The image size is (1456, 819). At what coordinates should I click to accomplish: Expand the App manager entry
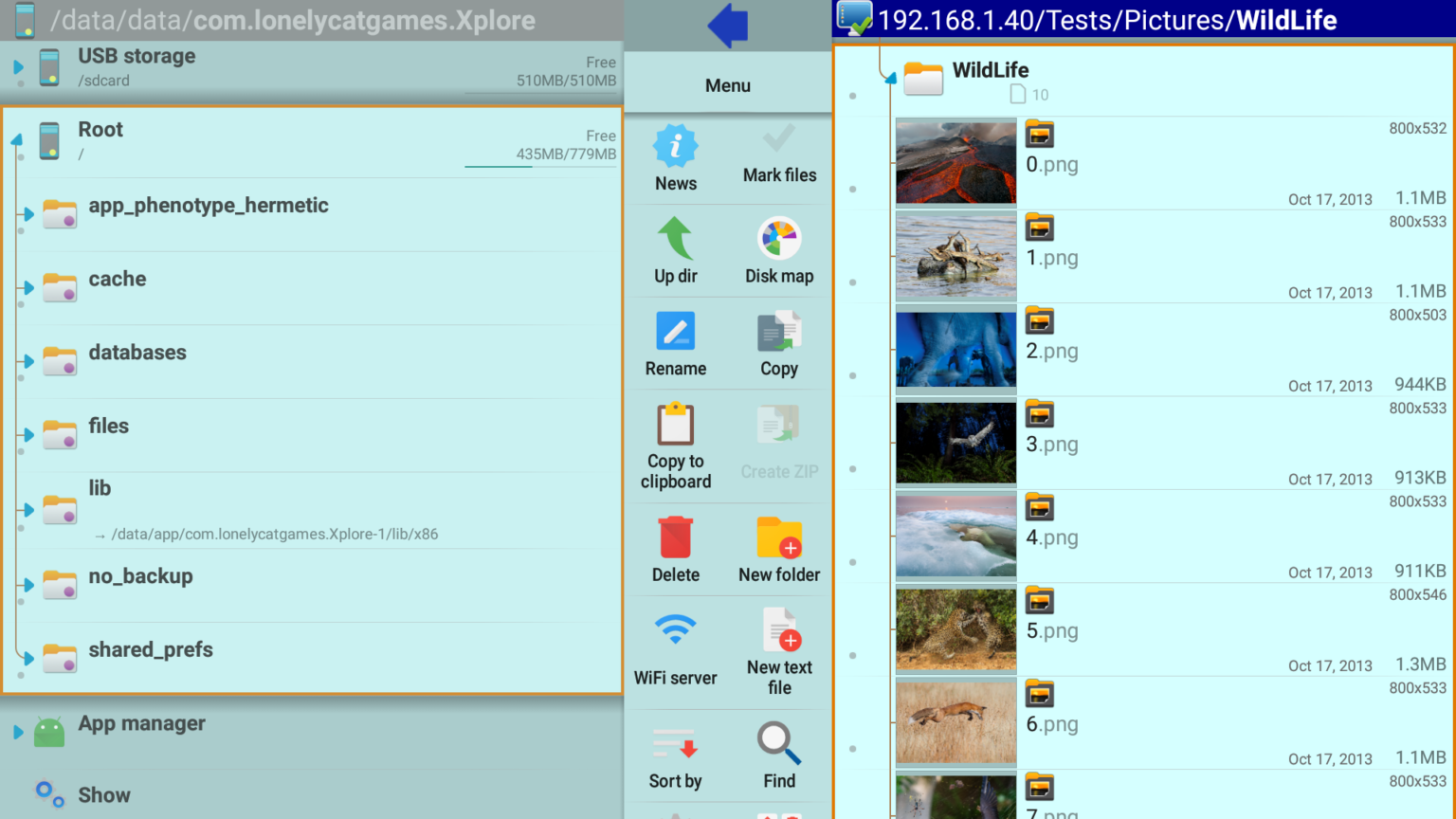[16, 731]
